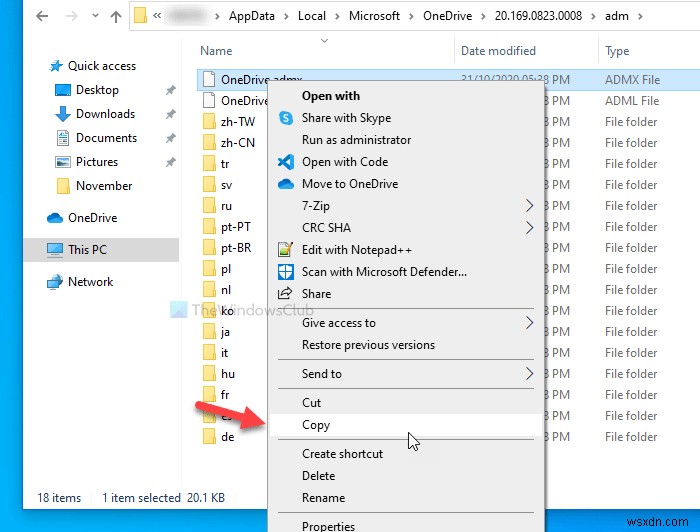Click the pin icon next to Desktop
This screenshot has height=532, width=700.
(171, 90)
